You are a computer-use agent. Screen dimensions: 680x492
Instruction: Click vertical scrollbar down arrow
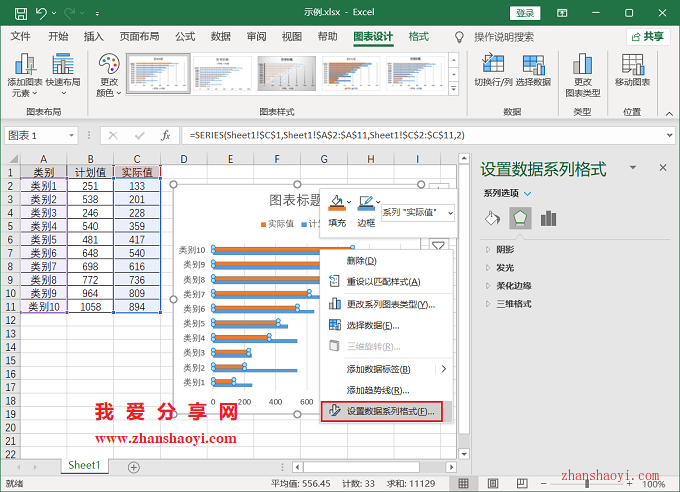tap(464, 454)
